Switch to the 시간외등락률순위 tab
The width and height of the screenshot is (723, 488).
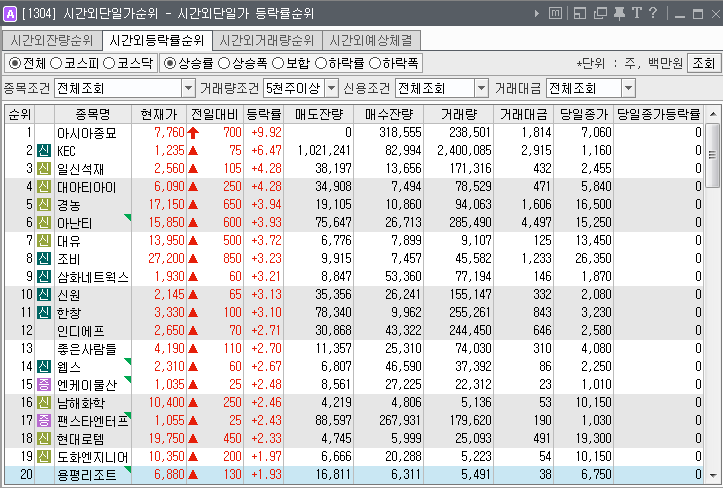tap(157, 41)
